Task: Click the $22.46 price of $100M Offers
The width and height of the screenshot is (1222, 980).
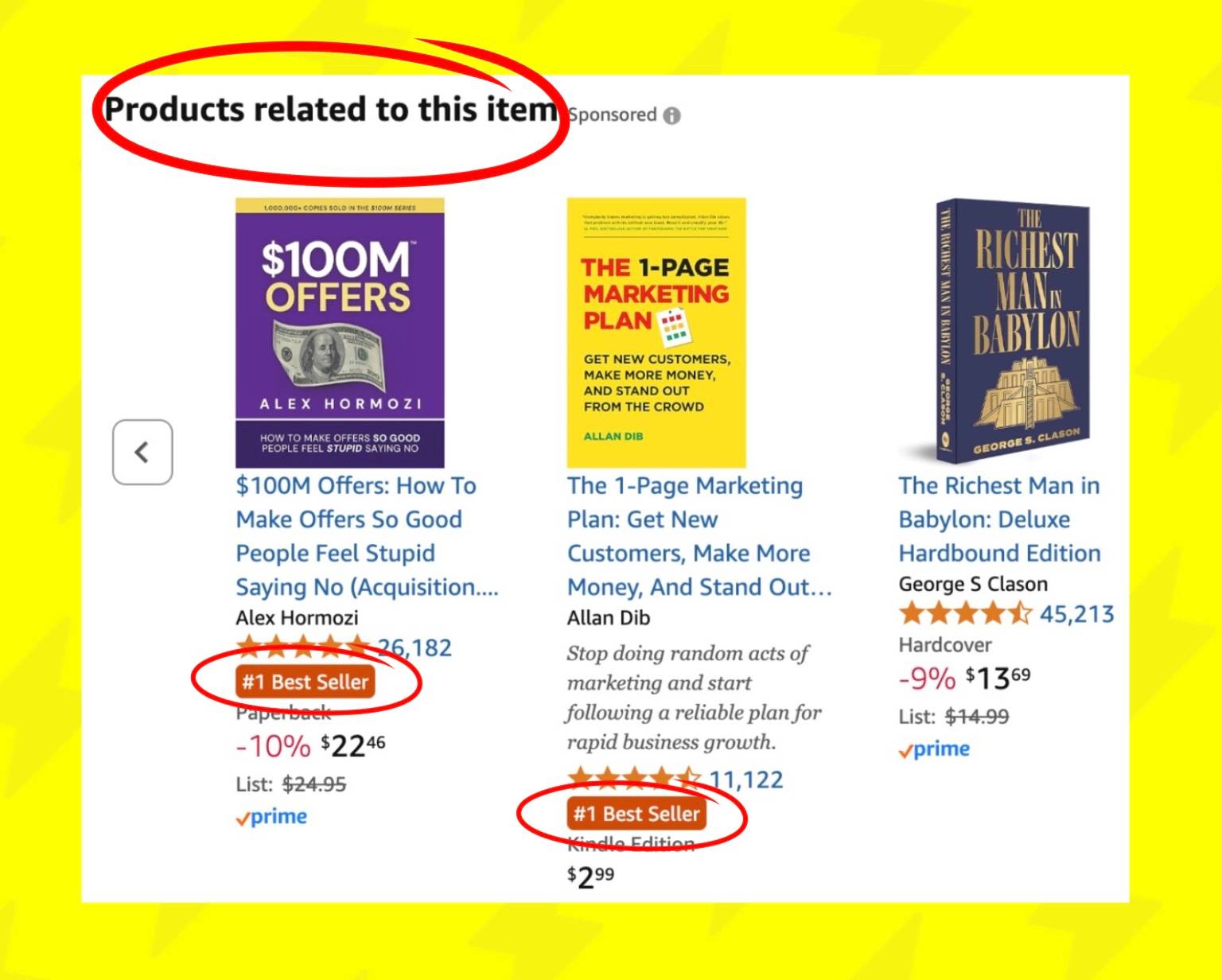Action: point(352,746)
